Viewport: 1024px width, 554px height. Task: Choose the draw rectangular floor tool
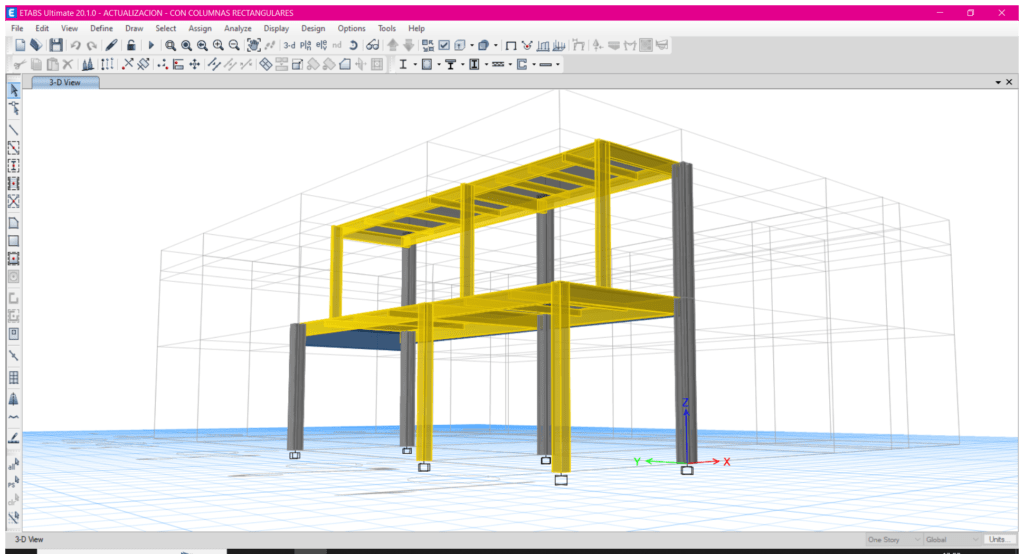point(13,241)
